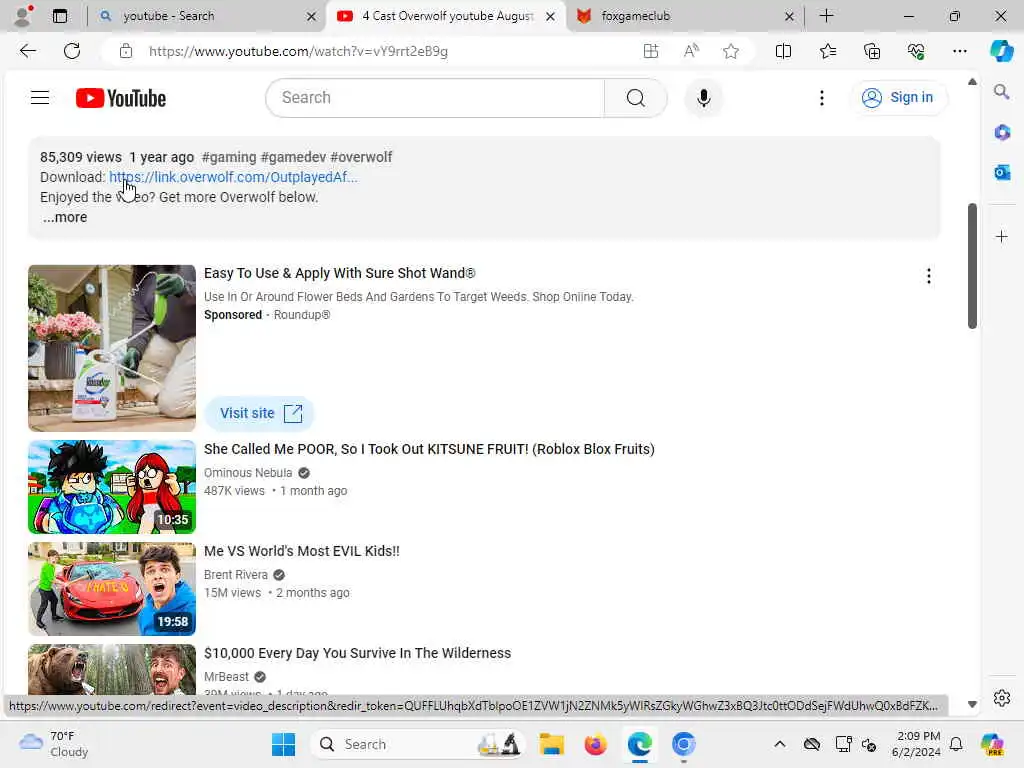
Task: Open the Favorites list
Action: (827, 51)
